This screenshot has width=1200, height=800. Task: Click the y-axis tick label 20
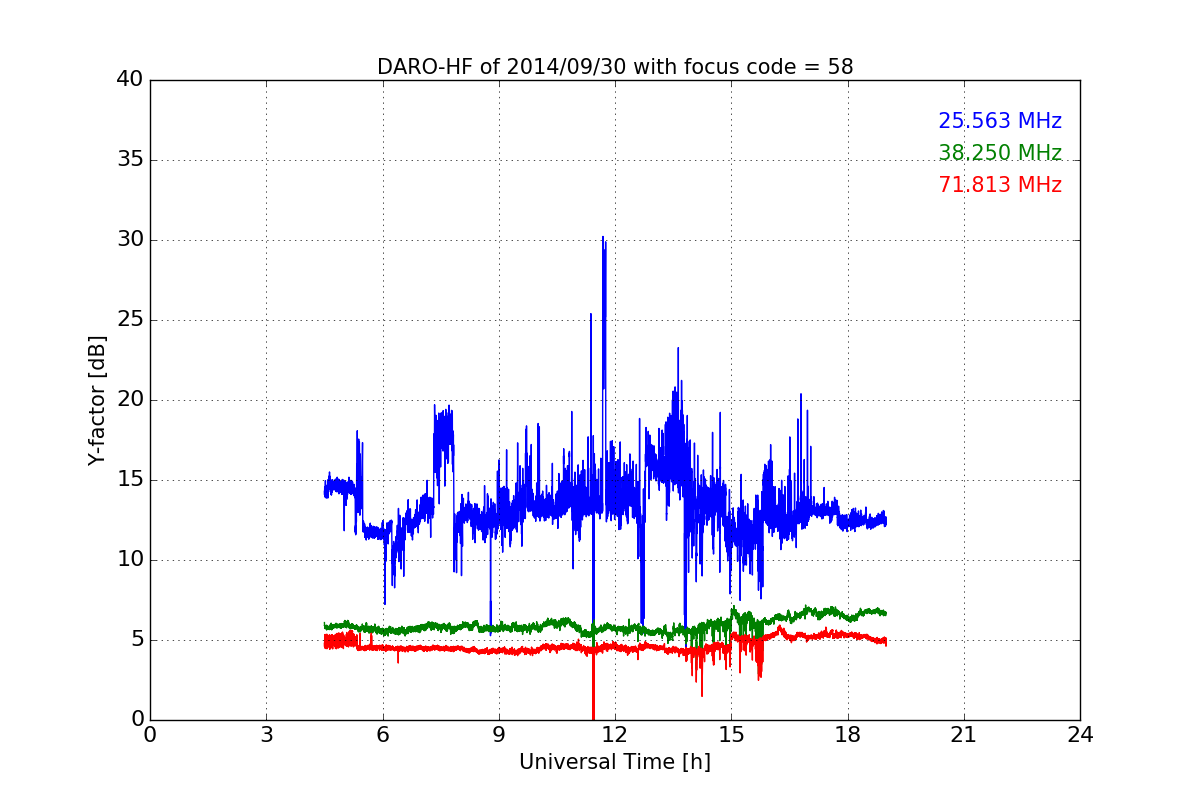pyautogui.click(x=129, y=400)
